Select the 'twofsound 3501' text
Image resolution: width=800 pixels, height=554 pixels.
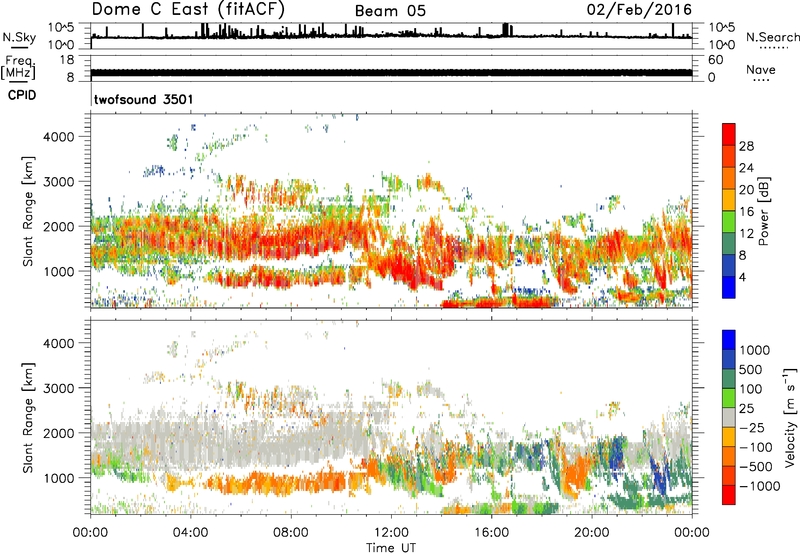pos(143,99)
